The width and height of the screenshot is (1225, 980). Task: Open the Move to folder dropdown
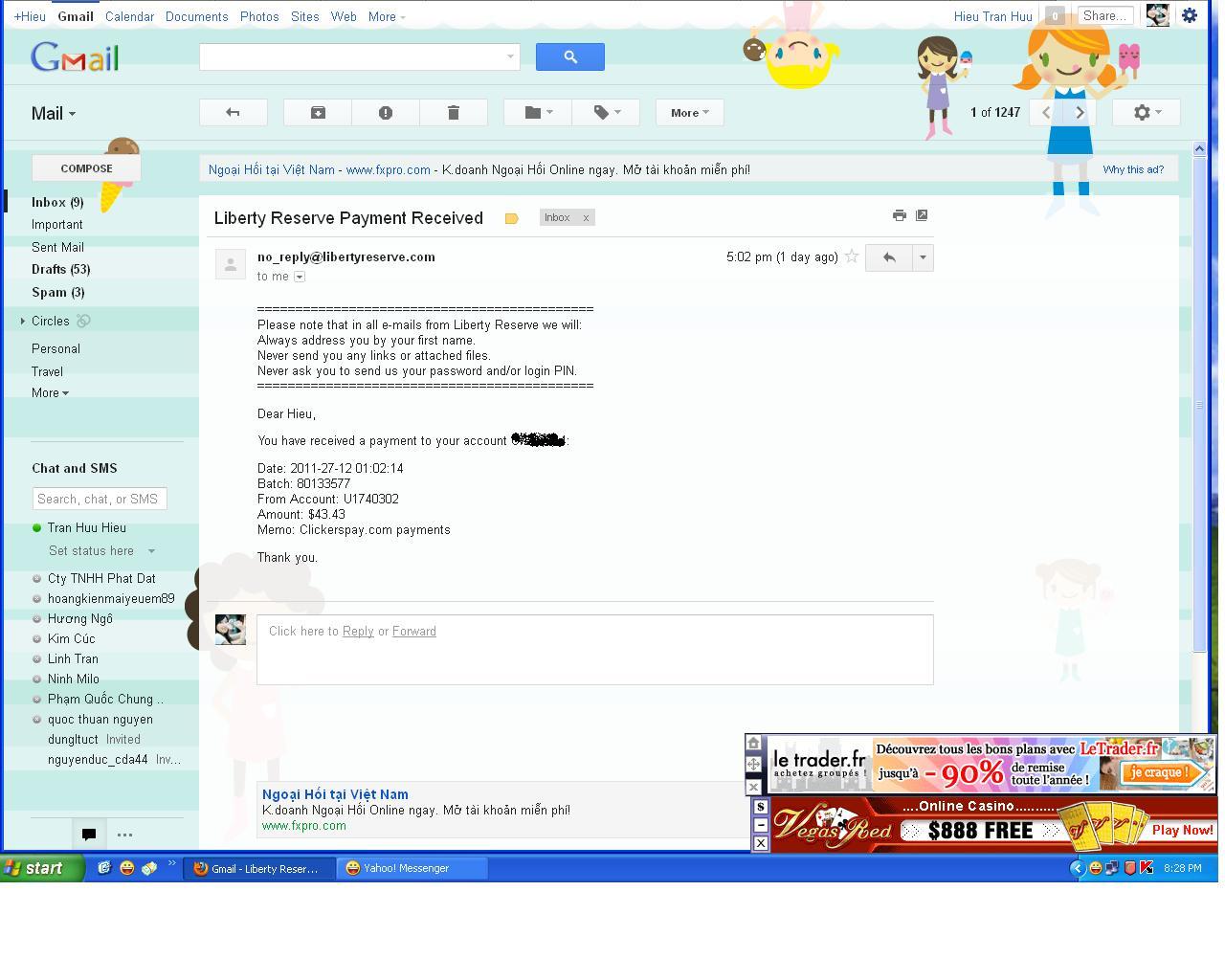click(x=538, y=112)
